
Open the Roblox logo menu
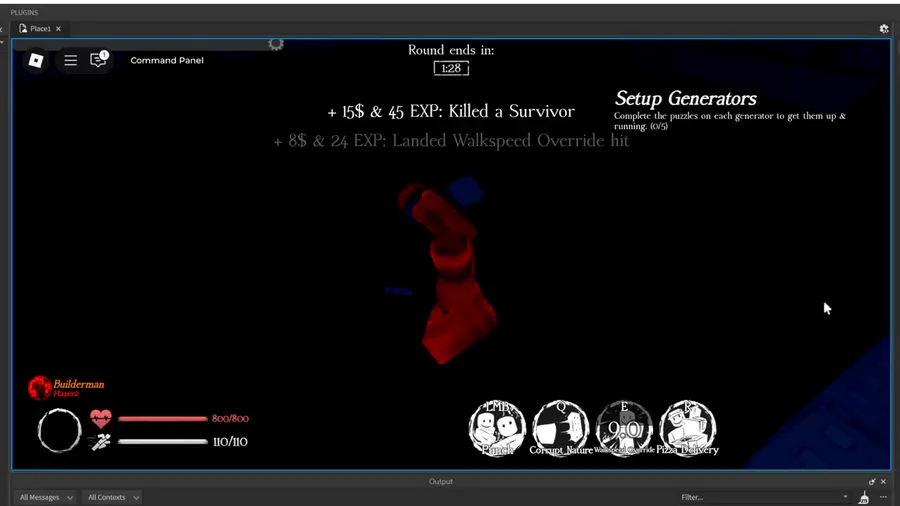tap(36, 60)
